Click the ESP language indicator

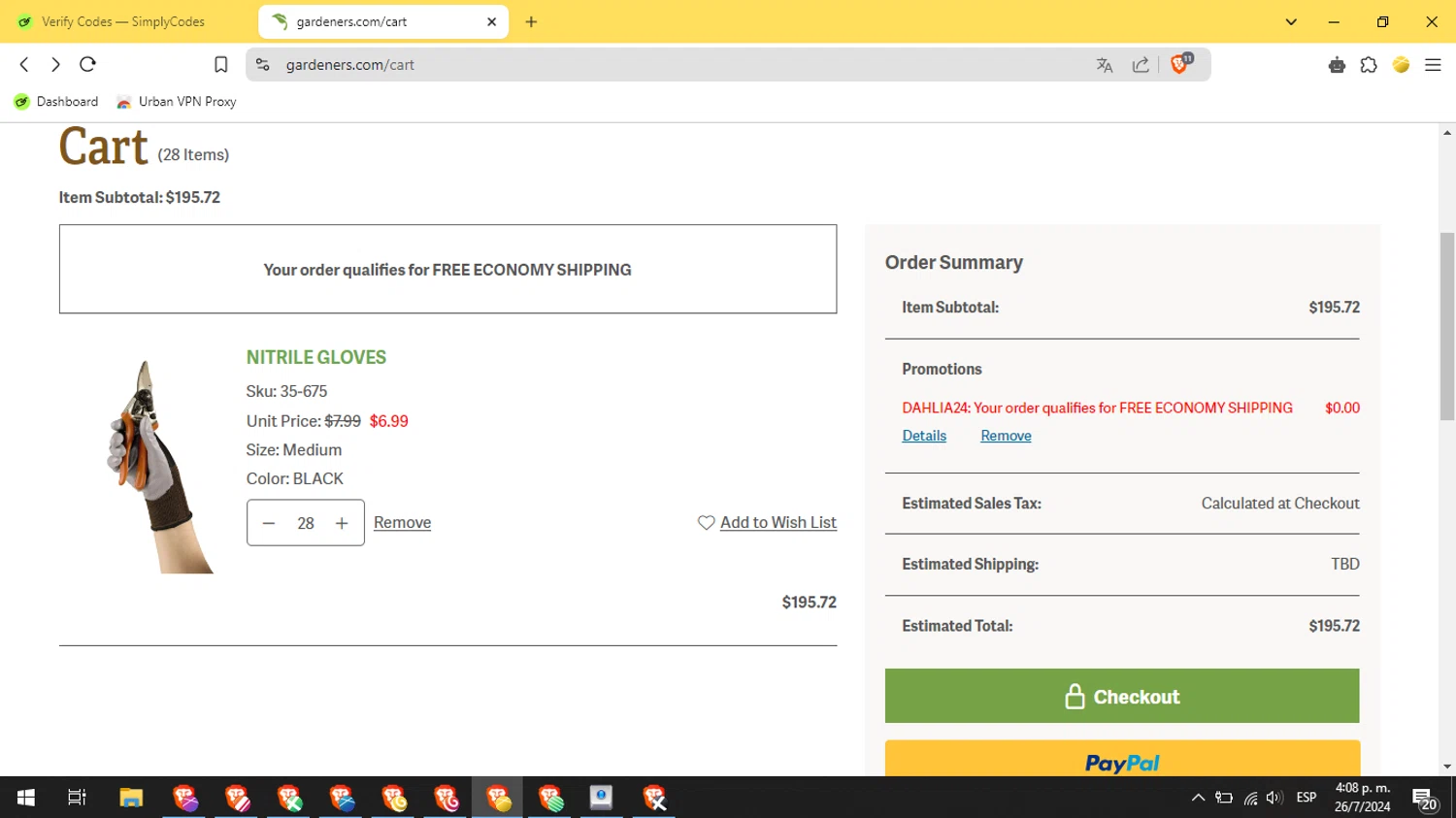(x=1307, y=798)
